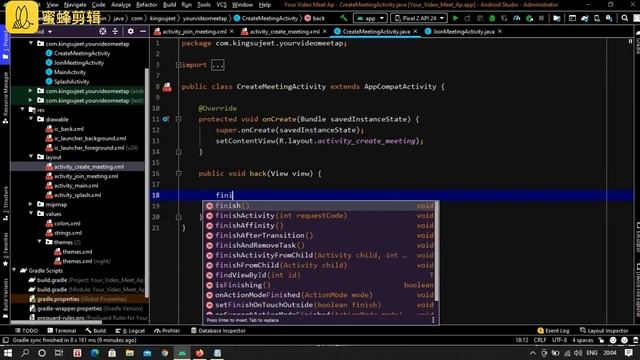Open the Layout Inspector

click(x=604, y=331)
